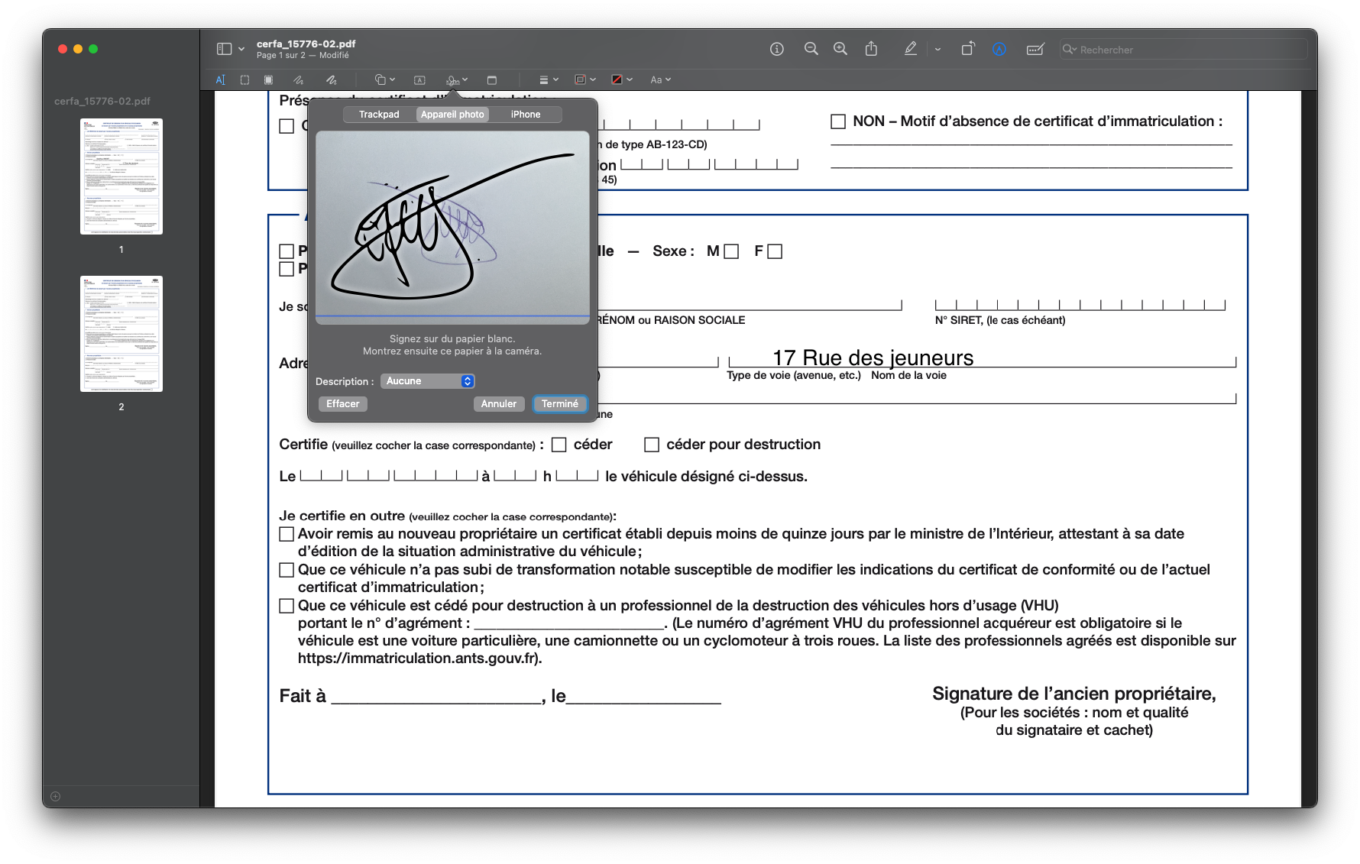Switch to the Appareil photo tab

[452, 114]
